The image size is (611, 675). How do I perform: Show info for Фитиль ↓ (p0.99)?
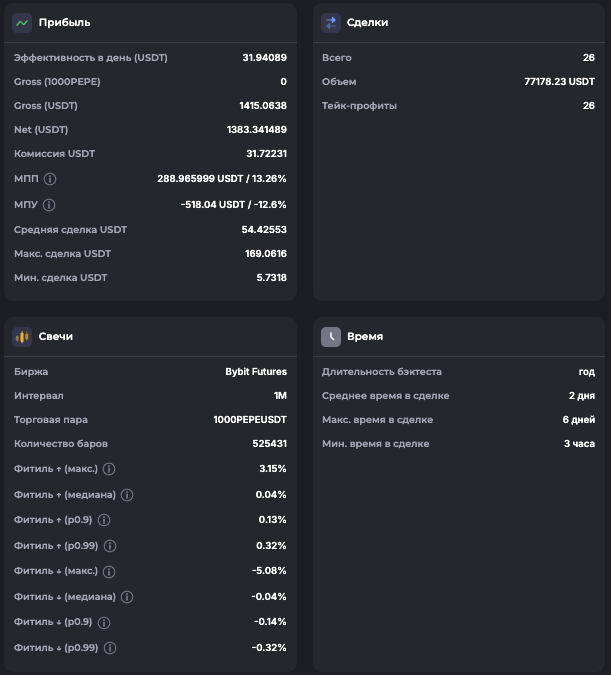point(110,648)
